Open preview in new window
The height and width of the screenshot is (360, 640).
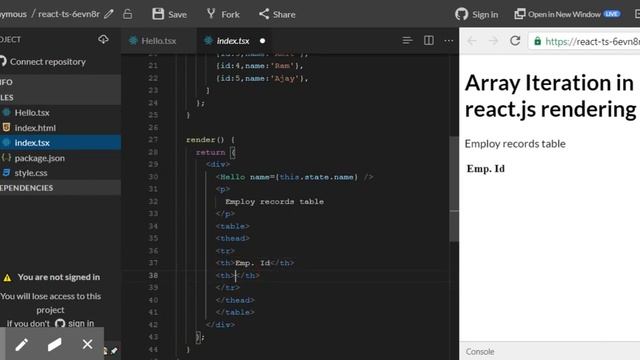(x=567, y=14)
